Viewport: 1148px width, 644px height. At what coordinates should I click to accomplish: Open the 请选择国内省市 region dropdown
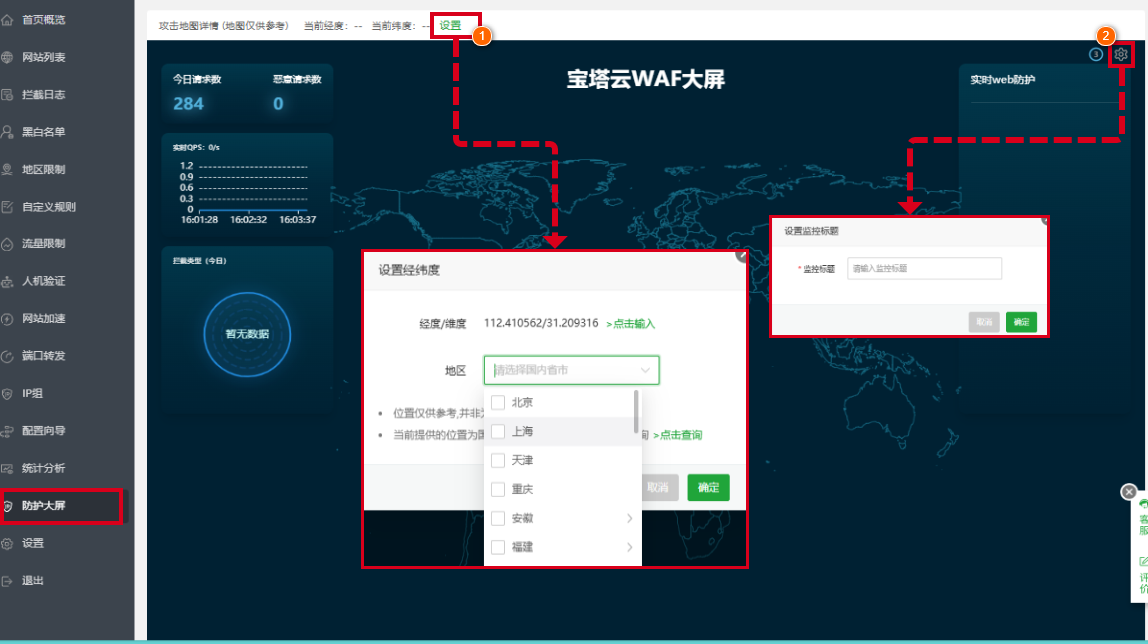coord(571,370)
